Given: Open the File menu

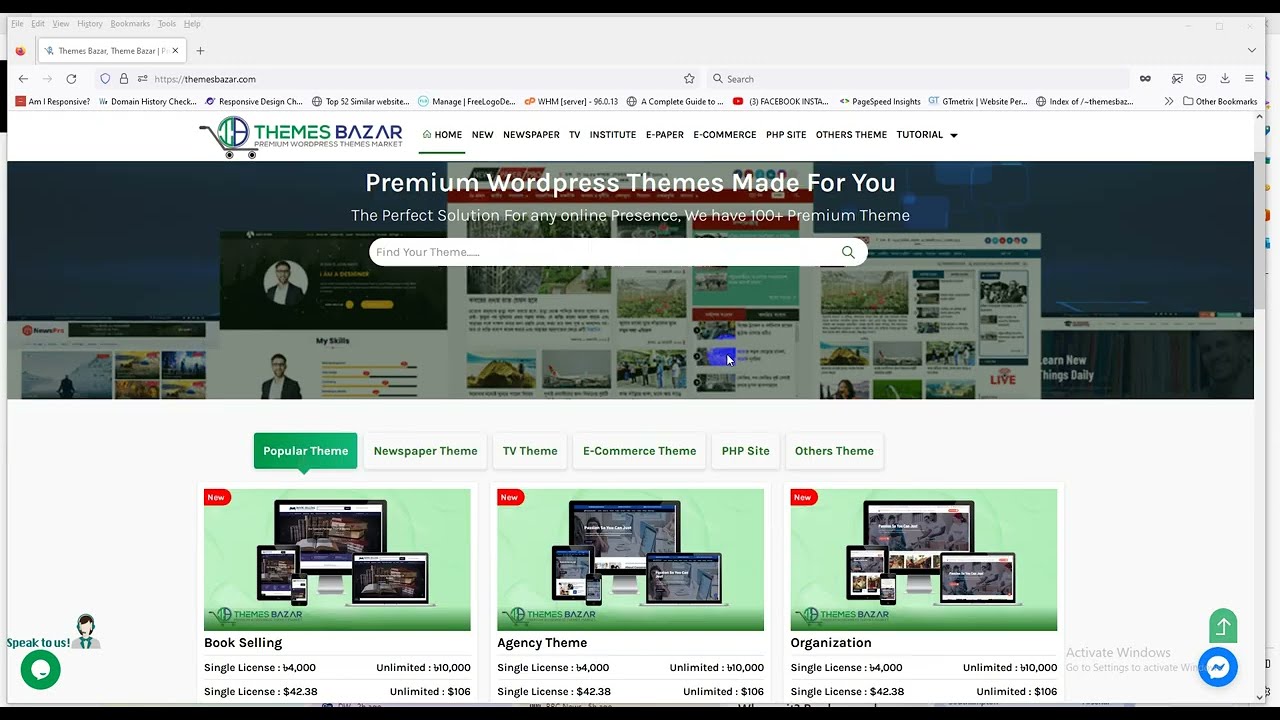Looking at the screenshot, I should click(17, 23).
